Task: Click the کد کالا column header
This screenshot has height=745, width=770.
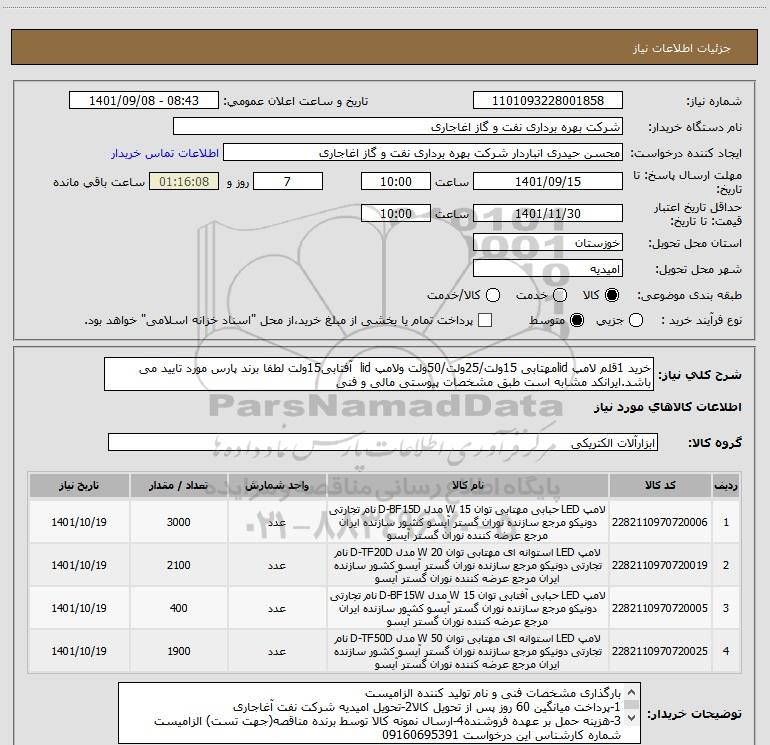Action: pos(660,486)
